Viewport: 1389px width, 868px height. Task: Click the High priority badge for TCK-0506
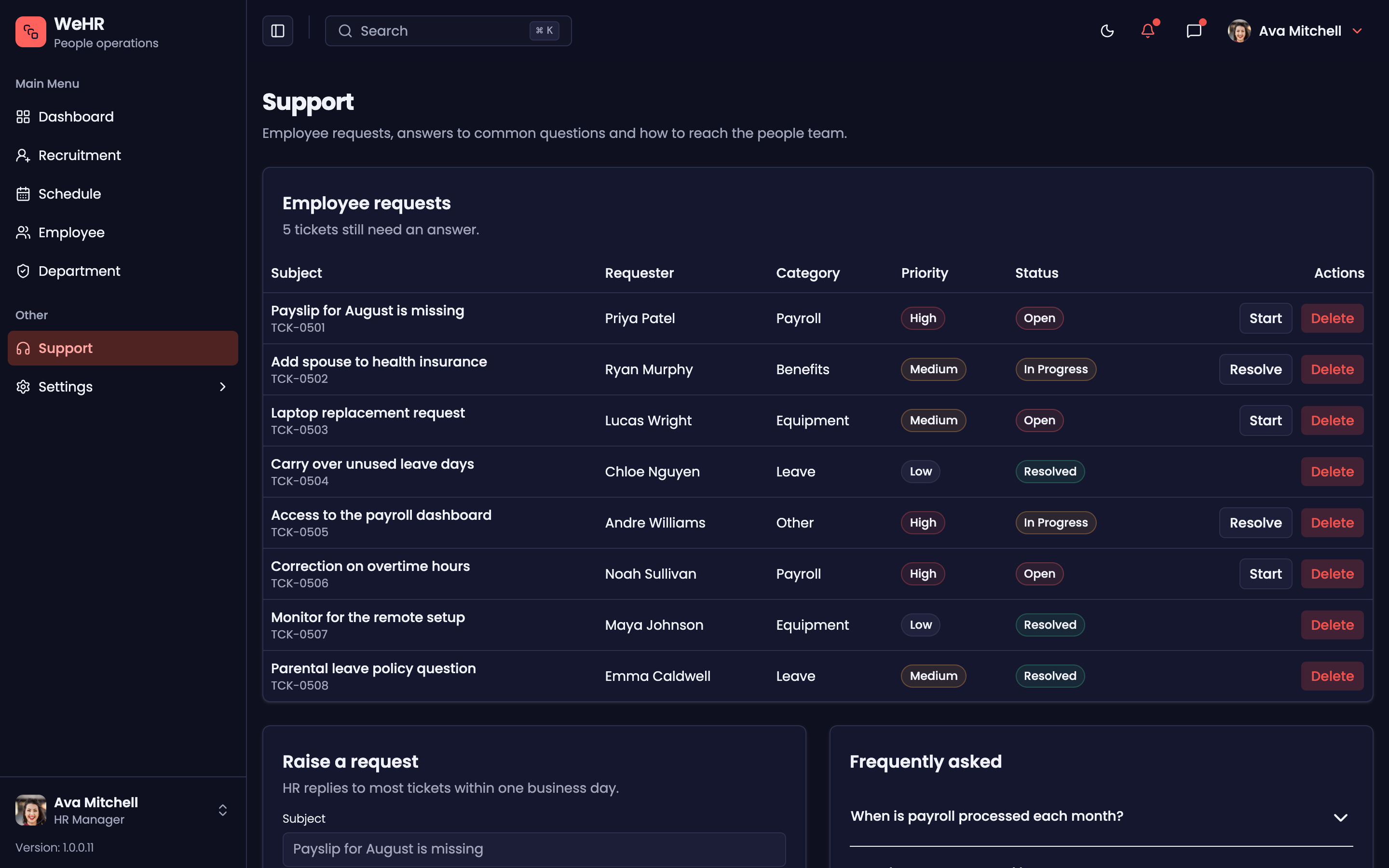coord(922,574)
